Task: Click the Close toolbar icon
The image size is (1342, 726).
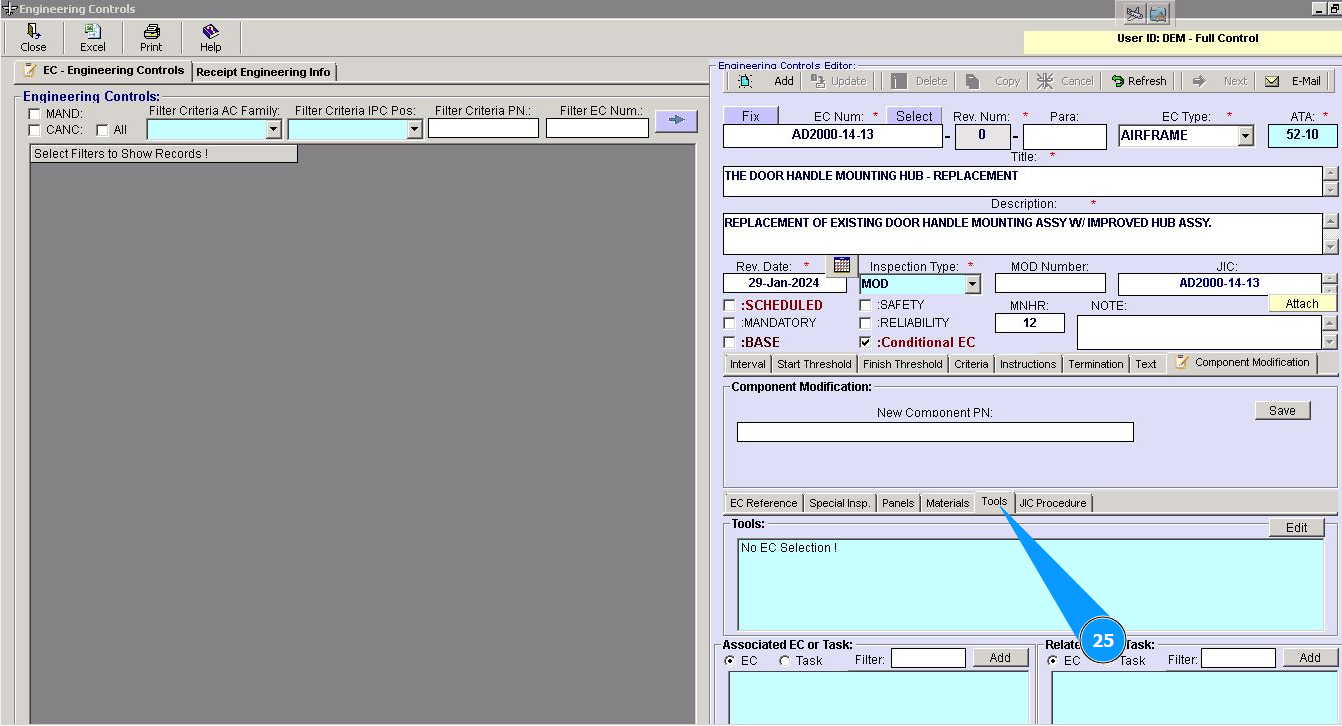Action: click(33, 38)
